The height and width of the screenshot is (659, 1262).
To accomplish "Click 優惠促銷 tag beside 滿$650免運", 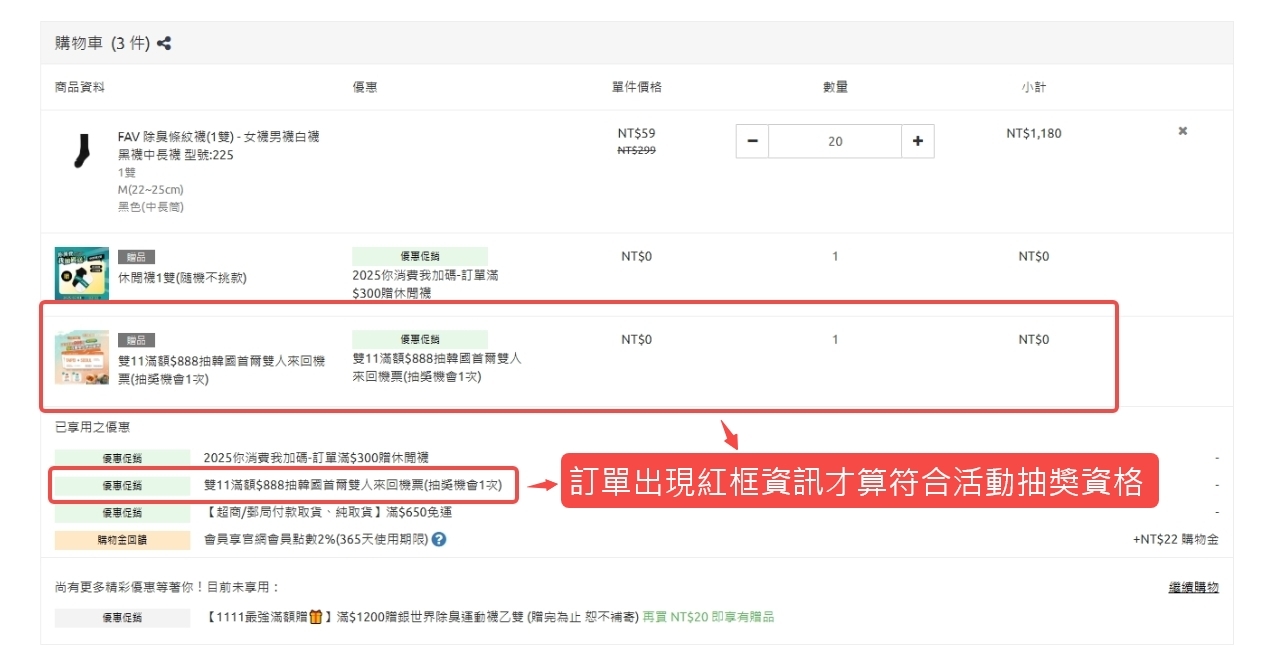I will coord(122,513).
